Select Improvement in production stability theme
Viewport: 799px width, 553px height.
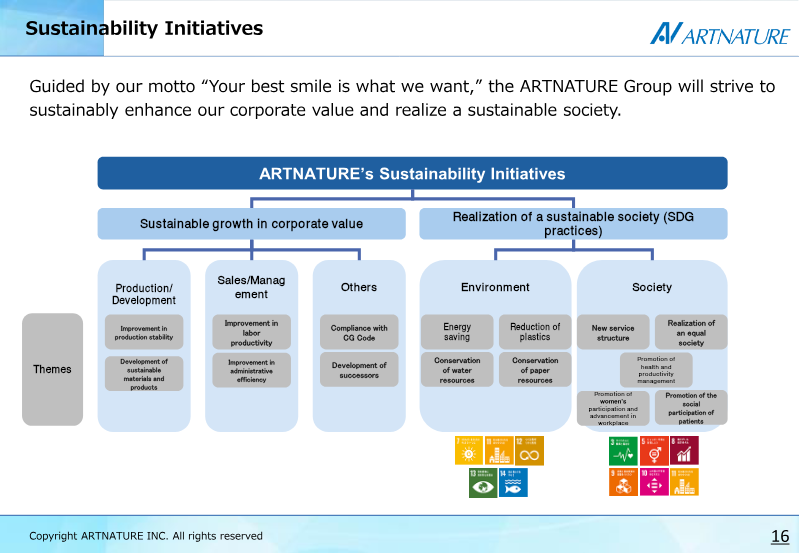click(144, 332)
